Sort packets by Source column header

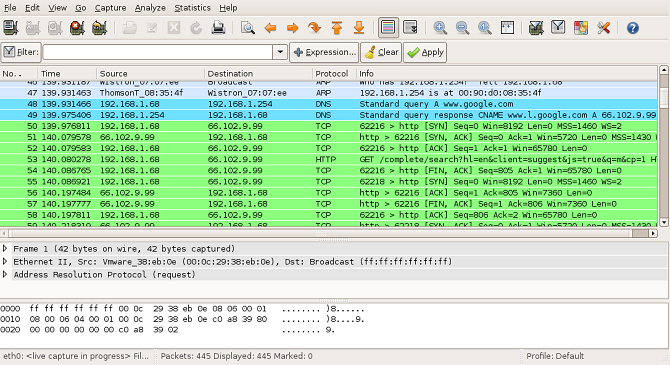(x=150, y=74)
